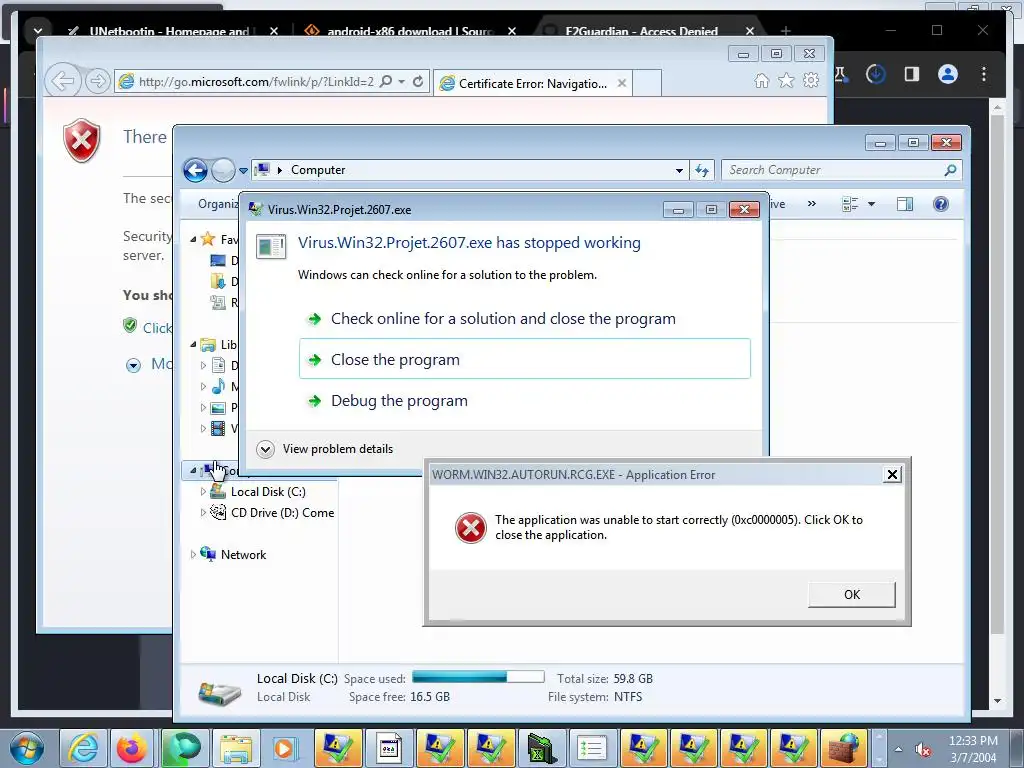
Task: Launch Internet Explorer from the taskbar
Action: point(84,748)
